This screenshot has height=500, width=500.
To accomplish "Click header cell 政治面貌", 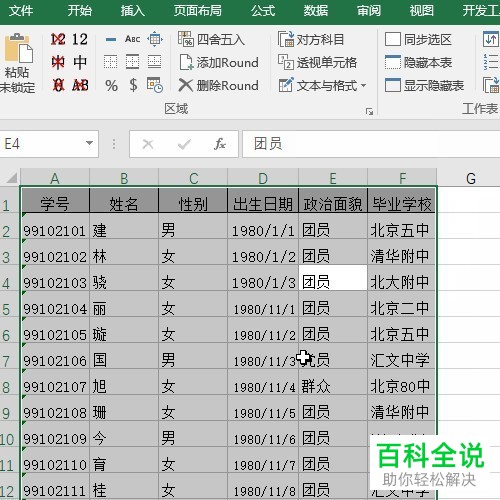I will [x=333, y=201].
